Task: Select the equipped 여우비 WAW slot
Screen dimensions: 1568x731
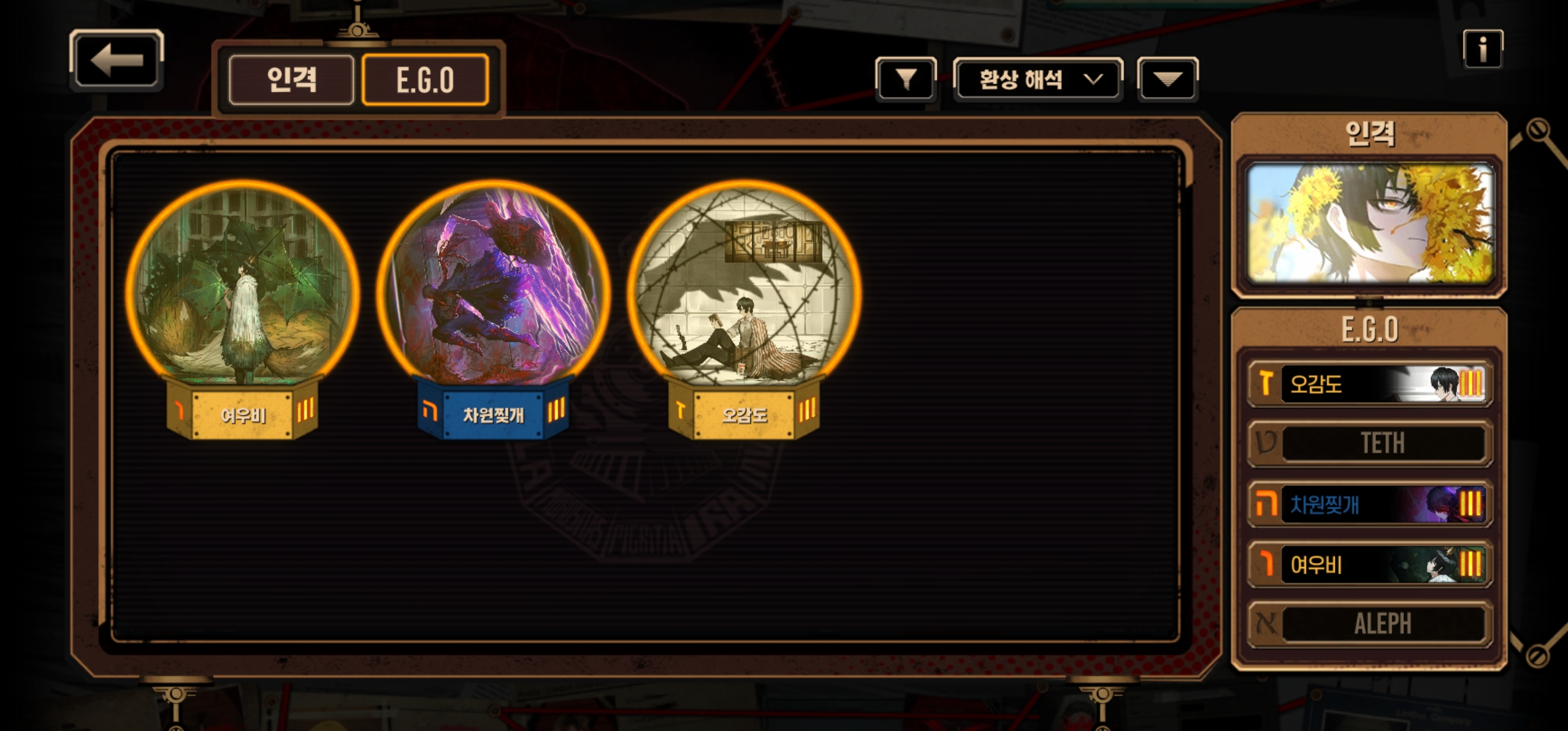Action: click(x=1370, y=564)
